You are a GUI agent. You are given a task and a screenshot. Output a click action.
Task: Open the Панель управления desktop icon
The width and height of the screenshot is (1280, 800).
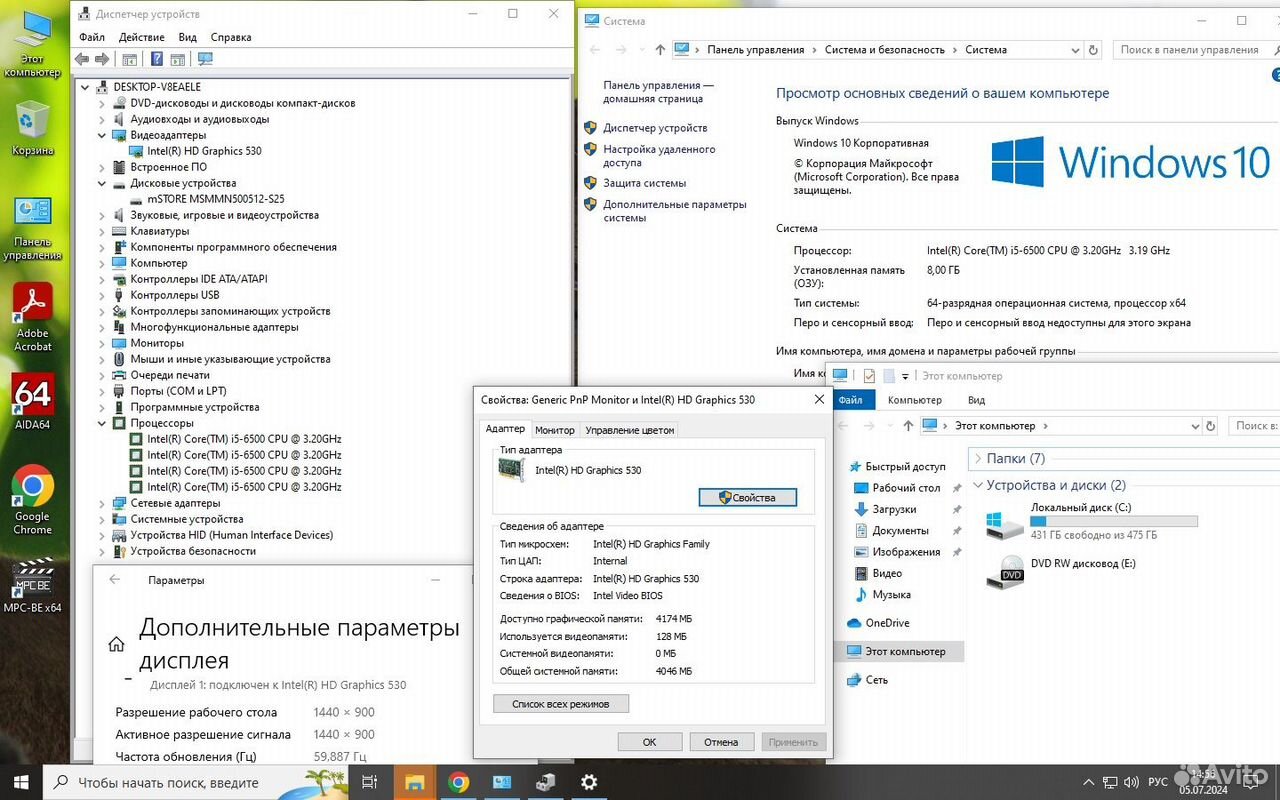(33, 228)
